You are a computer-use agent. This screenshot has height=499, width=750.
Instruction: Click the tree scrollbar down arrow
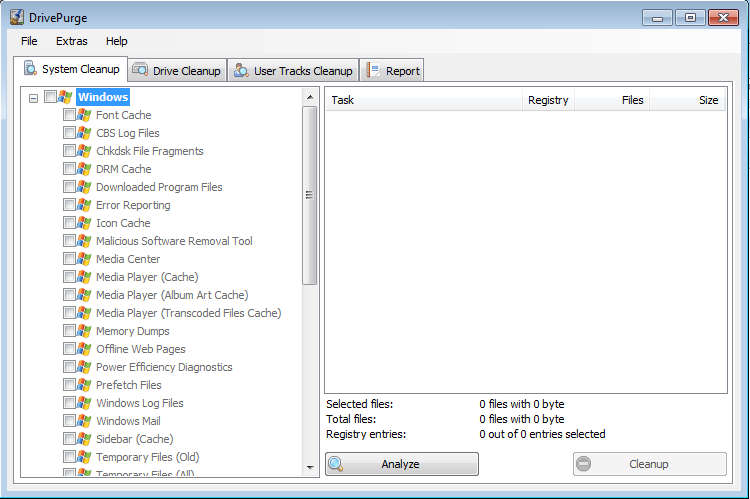click(310, 467)
